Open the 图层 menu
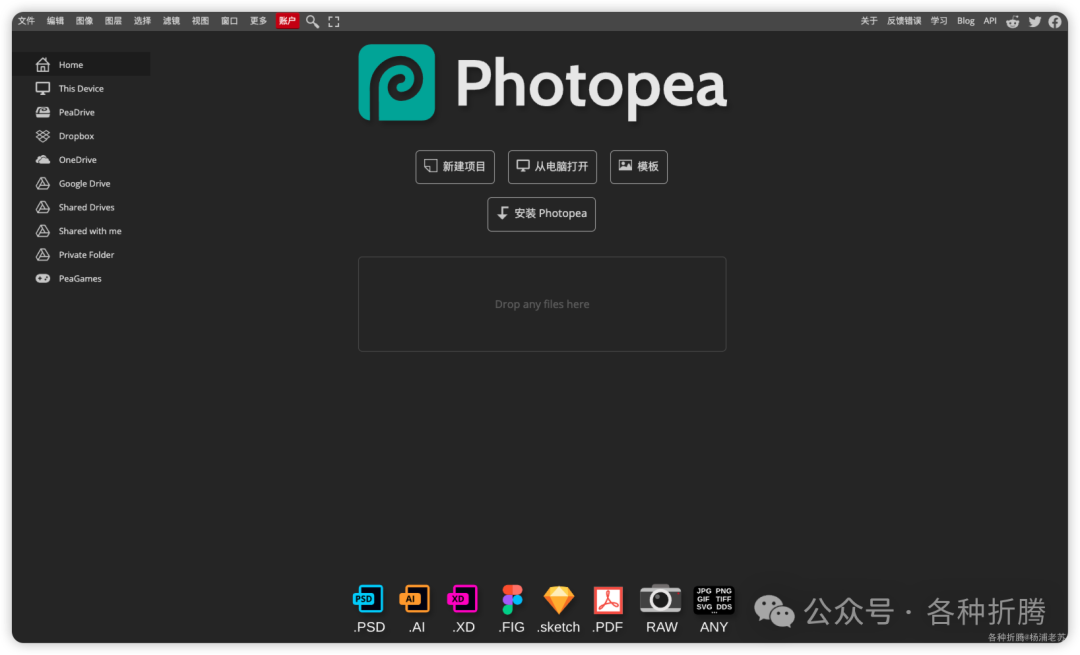 click(x=113, y=21)
